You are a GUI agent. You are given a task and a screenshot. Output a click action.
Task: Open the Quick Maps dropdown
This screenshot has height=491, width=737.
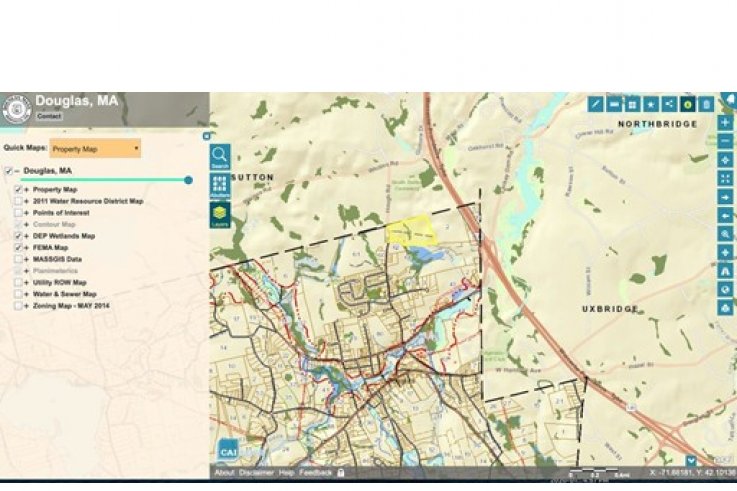coord(96,148)
